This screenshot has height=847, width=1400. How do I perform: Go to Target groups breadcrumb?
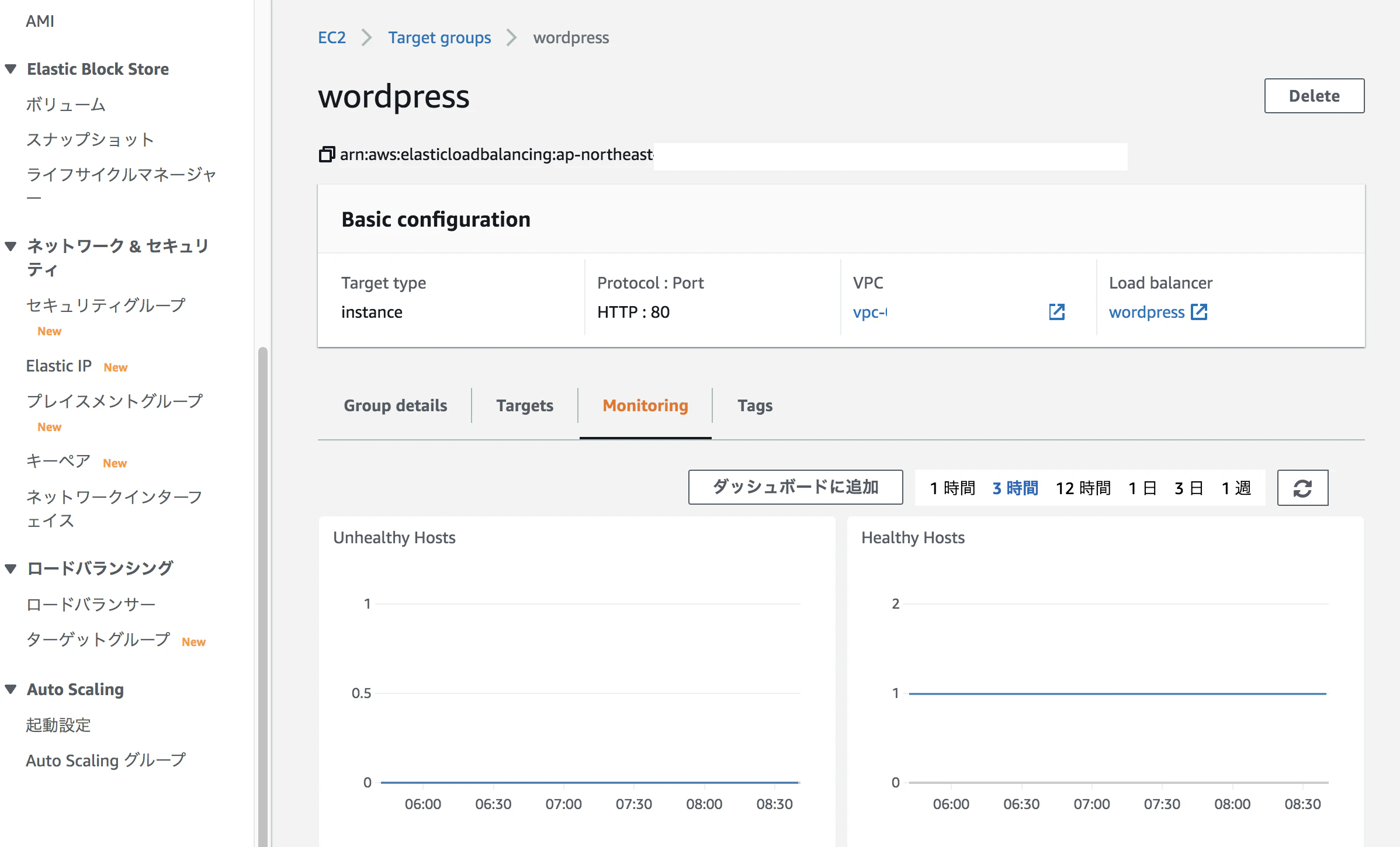[x=439, y=37]
